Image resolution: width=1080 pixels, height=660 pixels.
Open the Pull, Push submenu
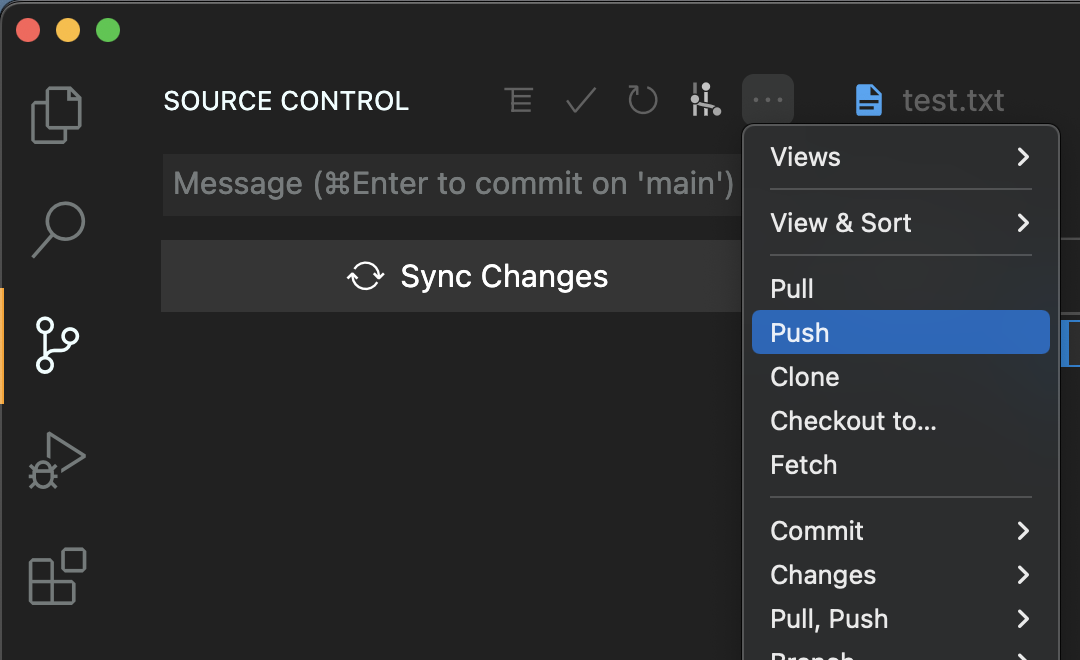[x=900, y=619]
